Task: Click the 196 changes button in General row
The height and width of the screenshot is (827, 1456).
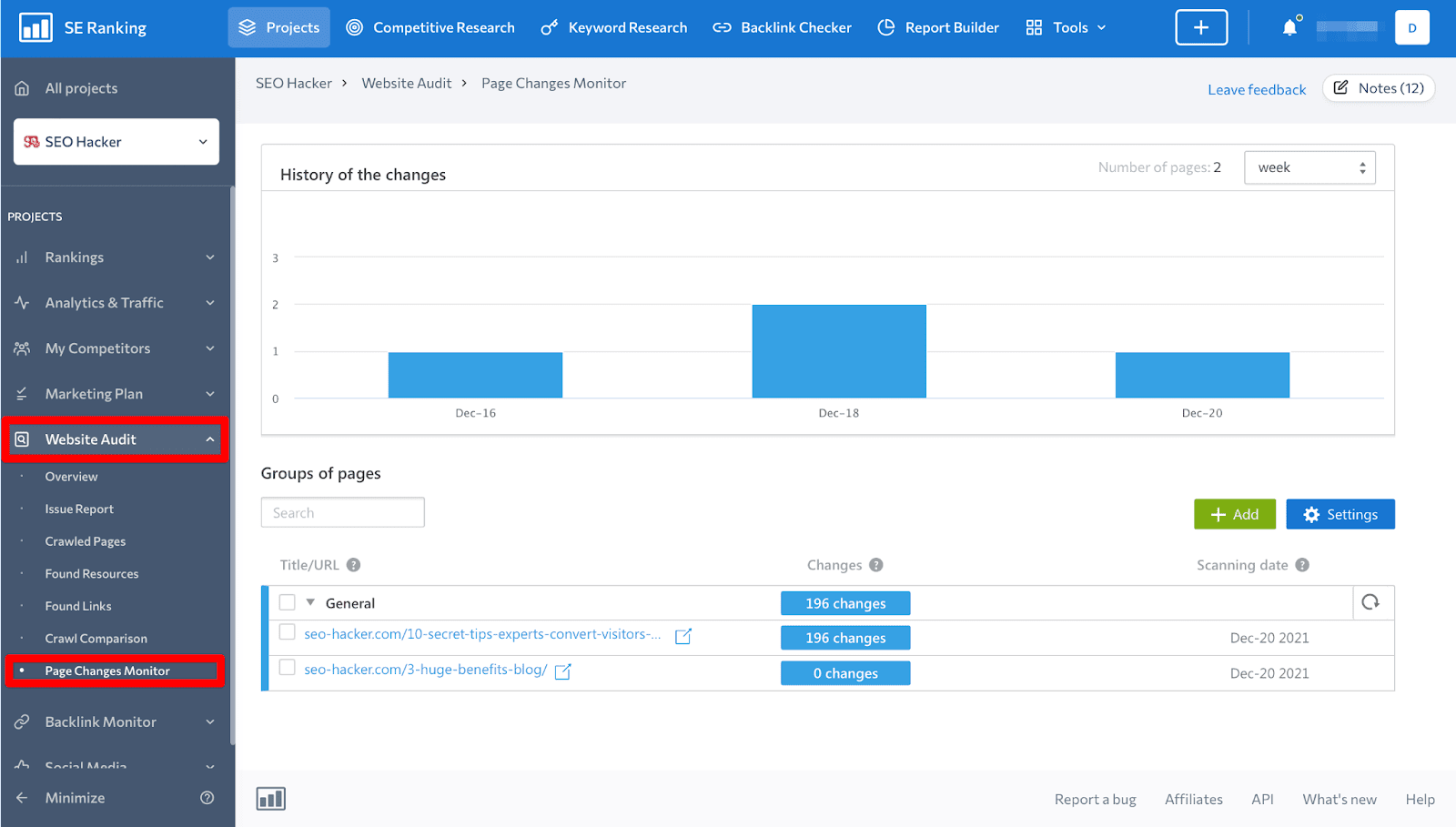Action: coord(845,603)
